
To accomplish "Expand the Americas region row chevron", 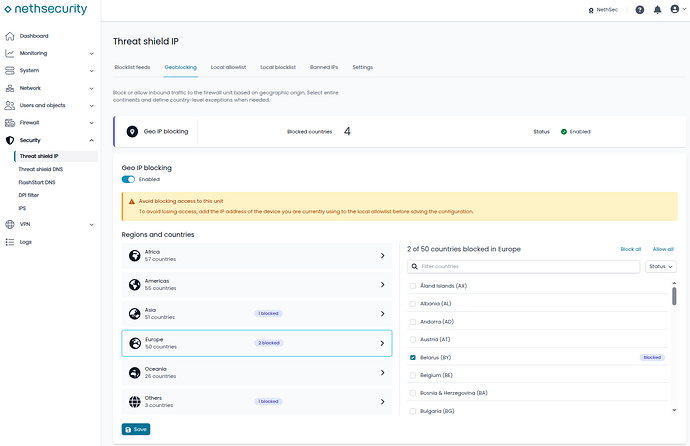I will tap(382, 285).
